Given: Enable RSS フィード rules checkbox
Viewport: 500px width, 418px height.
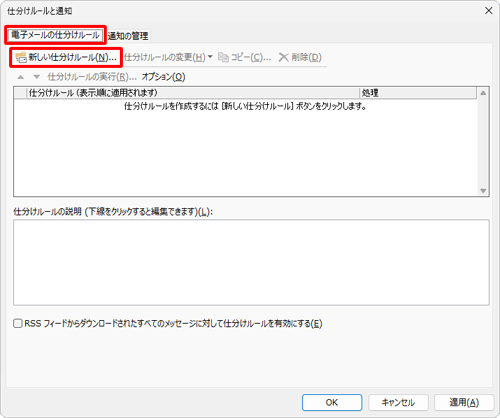Looking at the screenshot, I should [x=18, y=323].
